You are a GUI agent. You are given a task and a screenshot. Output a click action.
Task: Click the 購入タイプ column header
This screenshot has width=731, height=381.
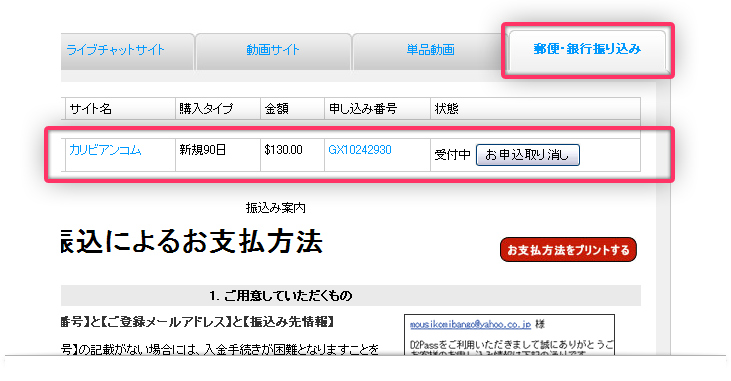pos(218,109)
